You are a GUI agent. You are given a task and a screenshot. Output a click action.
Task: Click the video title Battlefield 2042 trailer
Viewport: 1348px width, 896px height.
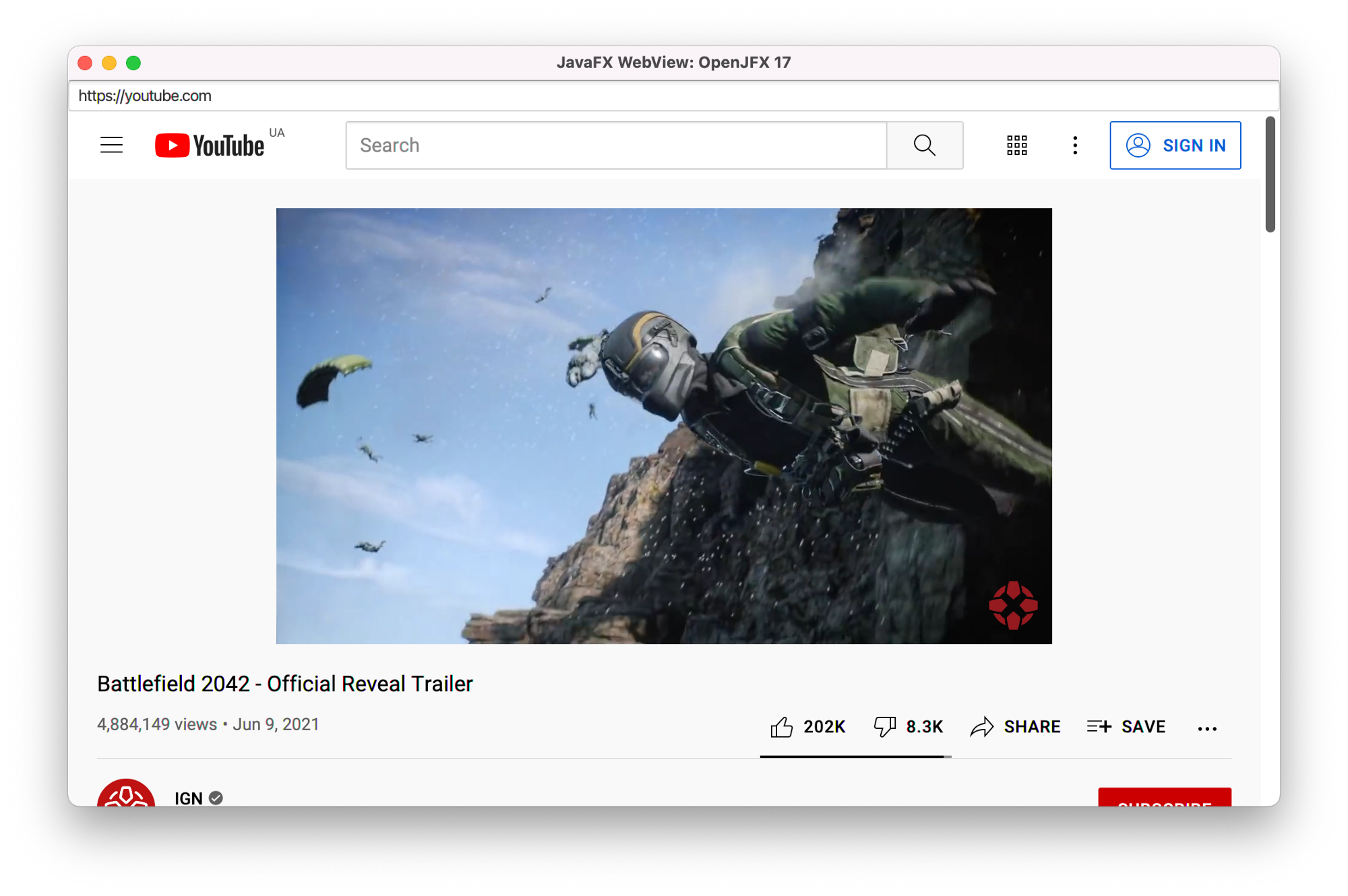pos(284,683)
